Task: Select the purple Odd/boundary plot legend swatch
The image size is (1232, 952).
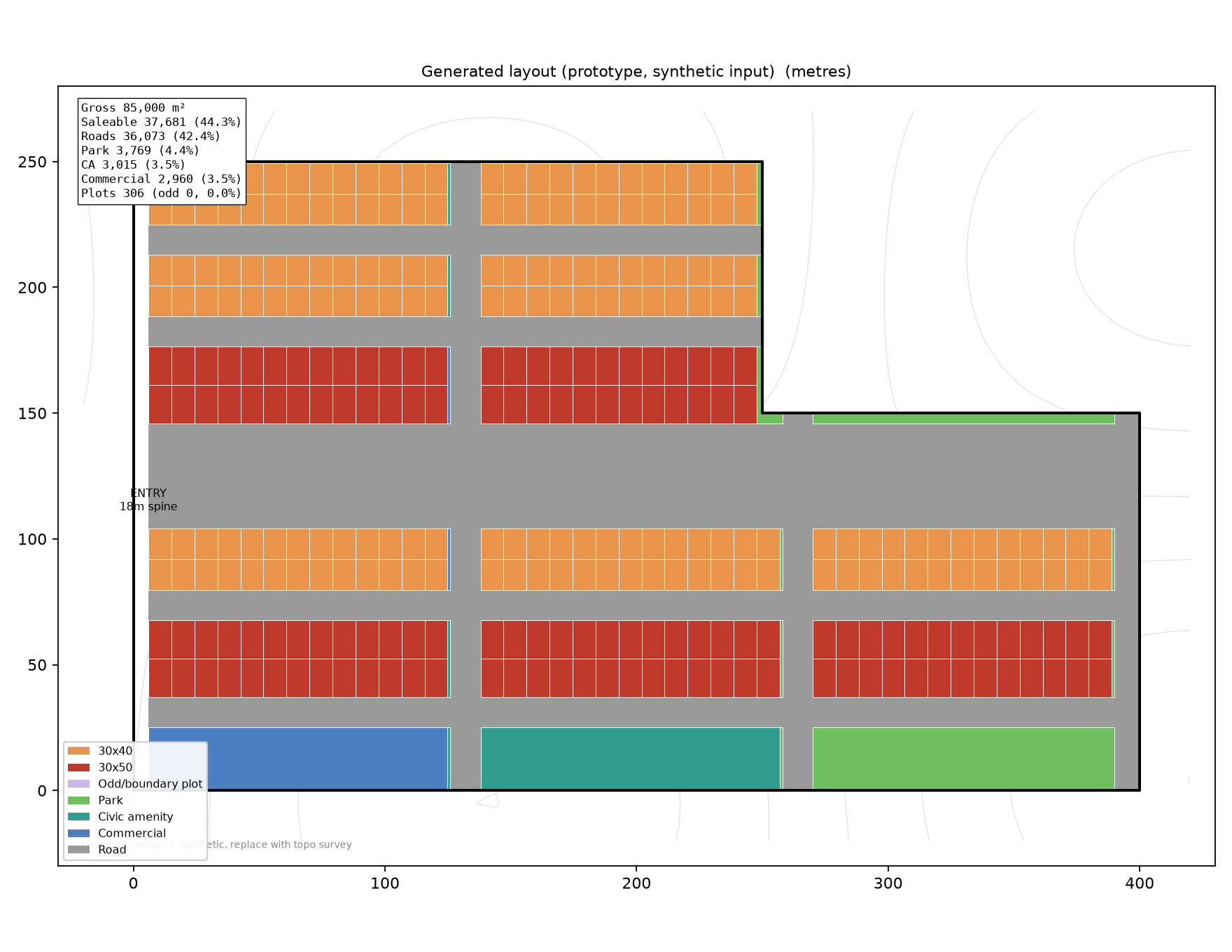Action: (78, 784)
